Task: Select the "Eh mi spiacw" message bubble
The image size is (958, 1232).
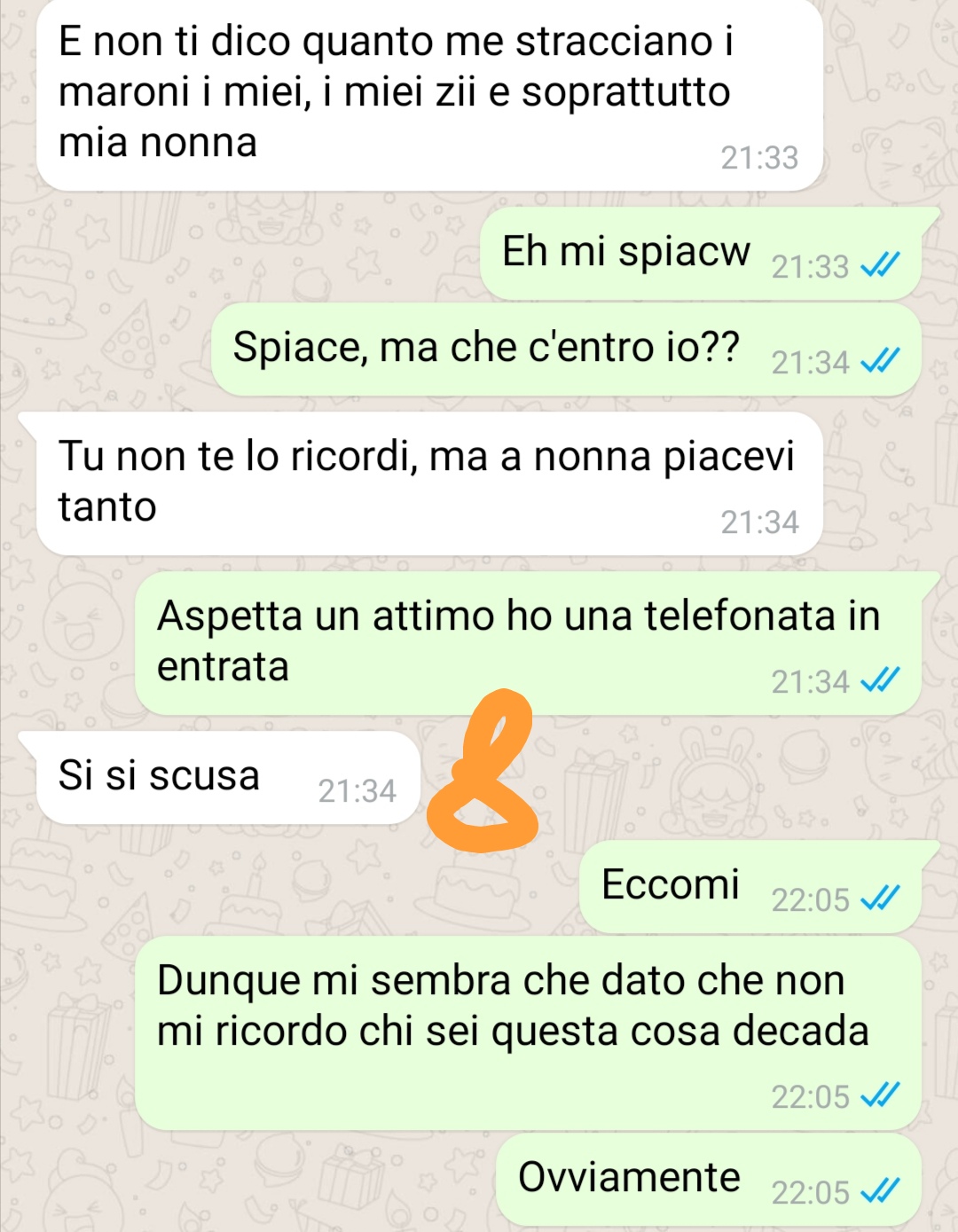Action: [x=701, y=253]
